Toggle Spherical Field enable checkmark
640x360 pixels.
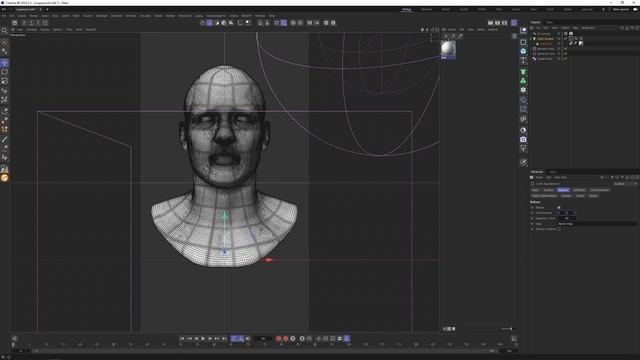(x=565, y=53)
